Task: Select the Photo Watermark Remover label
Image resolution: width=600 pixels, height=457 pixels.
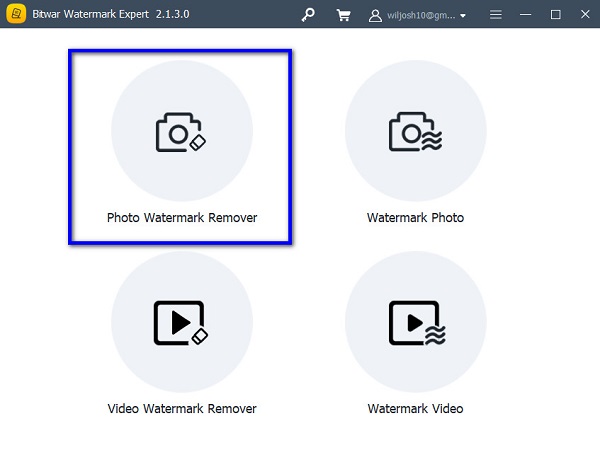Action: point(182,218)
